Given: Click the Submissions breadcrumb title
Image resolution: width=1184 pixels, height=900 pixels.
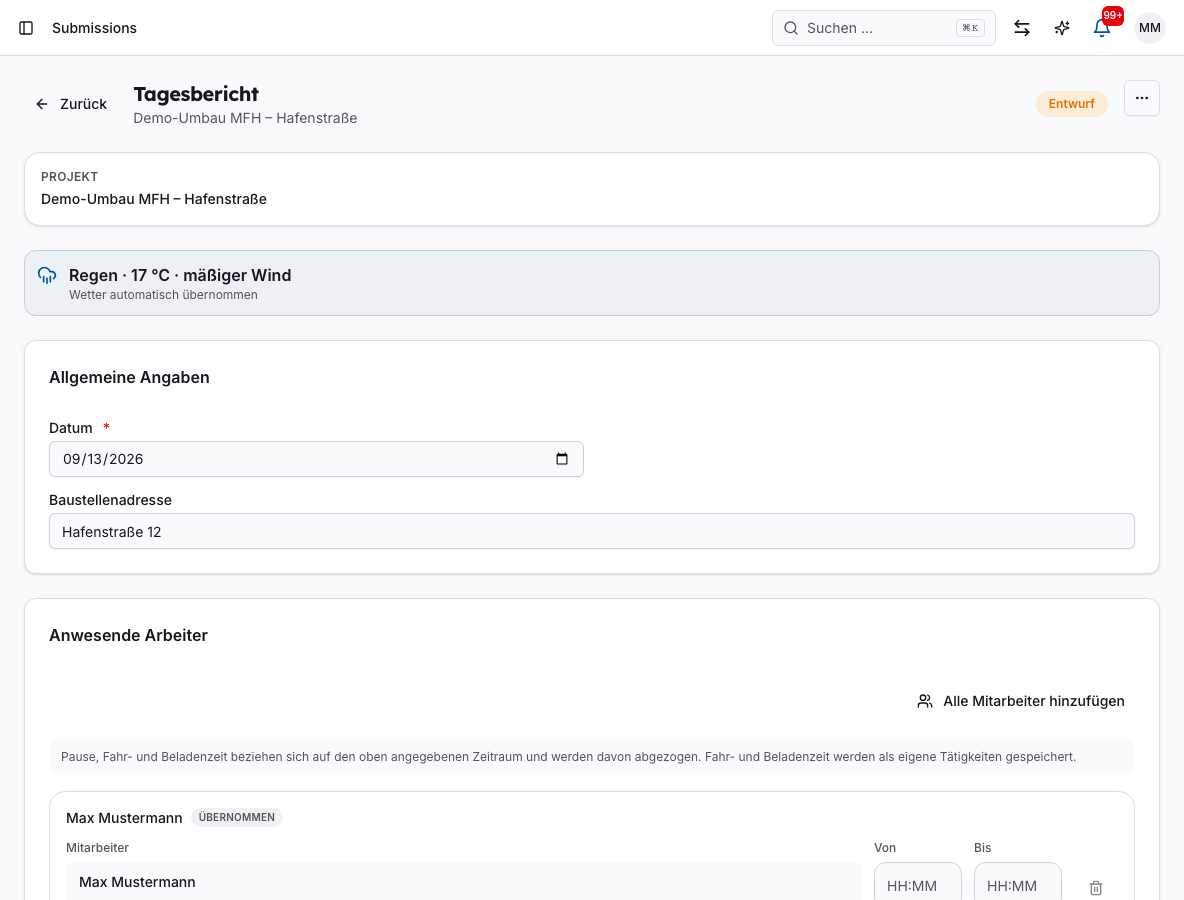Looking at the screenshot, I should point(94,28).
